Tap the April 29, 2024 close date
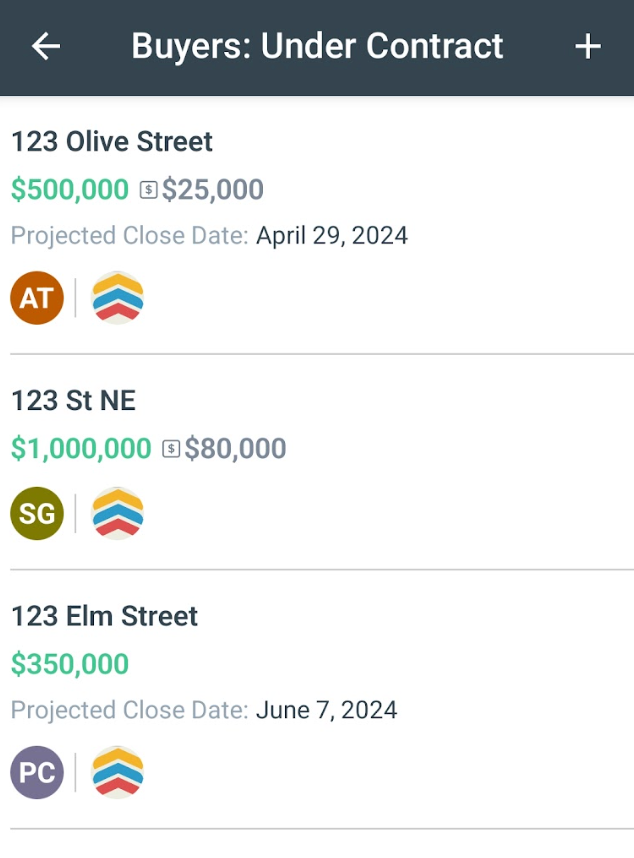The width and height of the screenshot is (634, 858). (332, 236)
